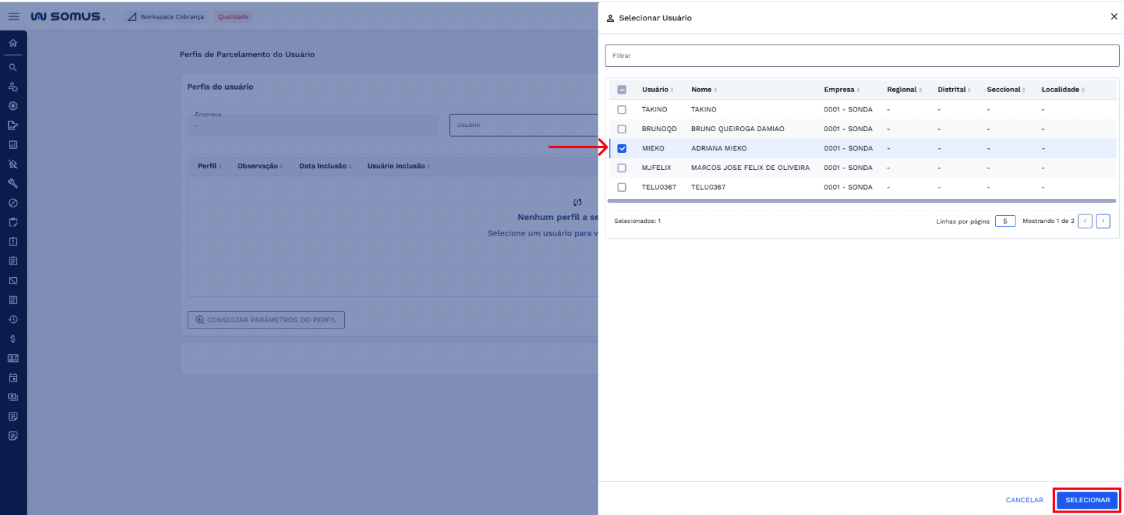The image size is (1124, 515).
Task: Sort background table by Perfil column
Action: [x=209, y=166]
